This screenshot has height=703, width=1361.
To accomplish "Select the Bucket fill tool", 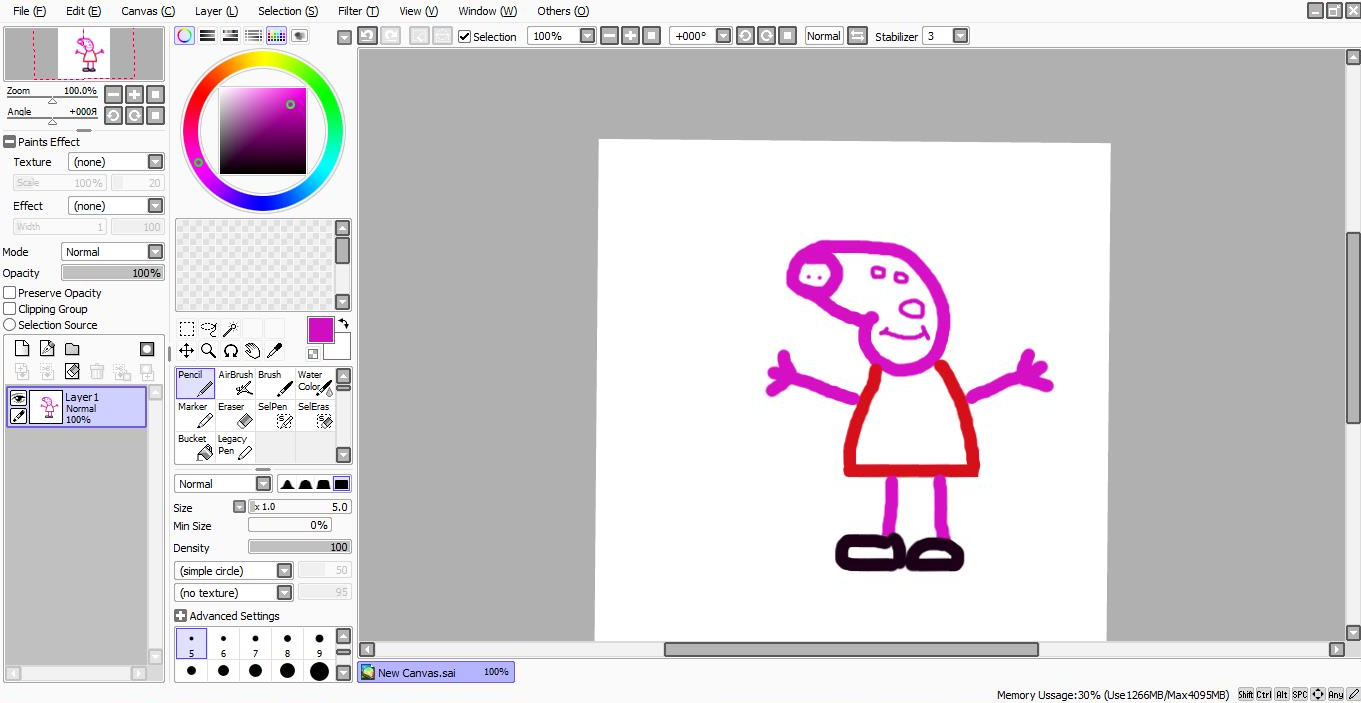I will tap(195, 446).
